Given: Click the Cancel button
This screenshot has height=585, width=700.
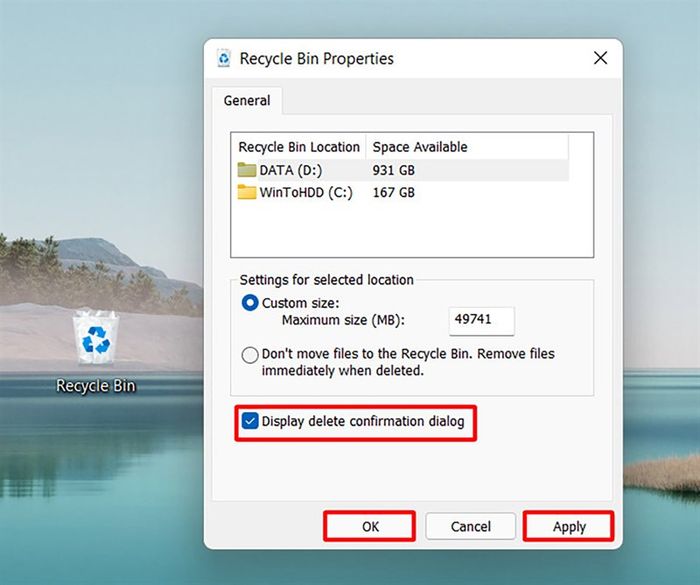Looking at the screenshot, I should pyautogui.click(x=471, y=526).
